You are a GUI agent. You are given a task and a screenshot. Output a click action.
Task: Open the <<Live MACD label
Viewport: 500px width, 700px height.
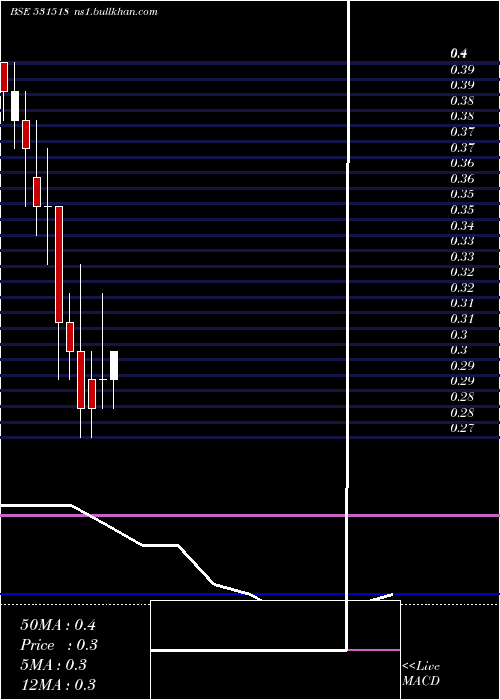click(421, 674)
